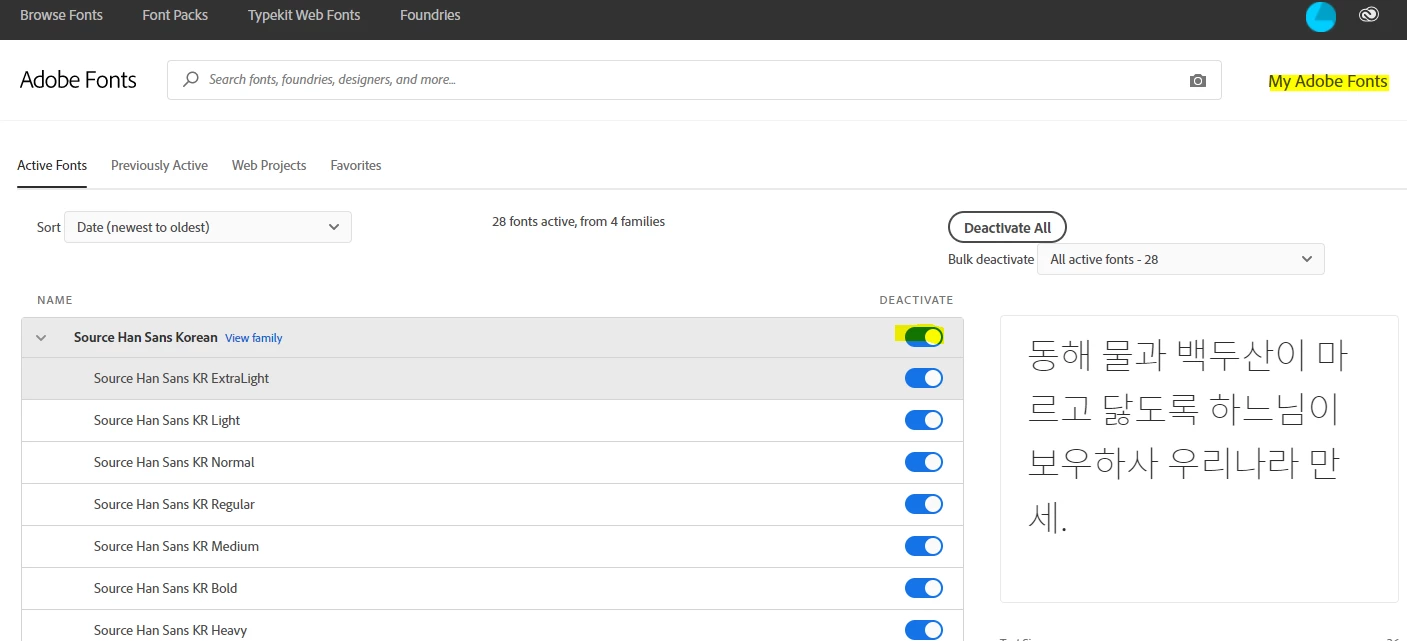
Task: Open the Bulk deactivate dropdown
Action: pos(1181,259)
